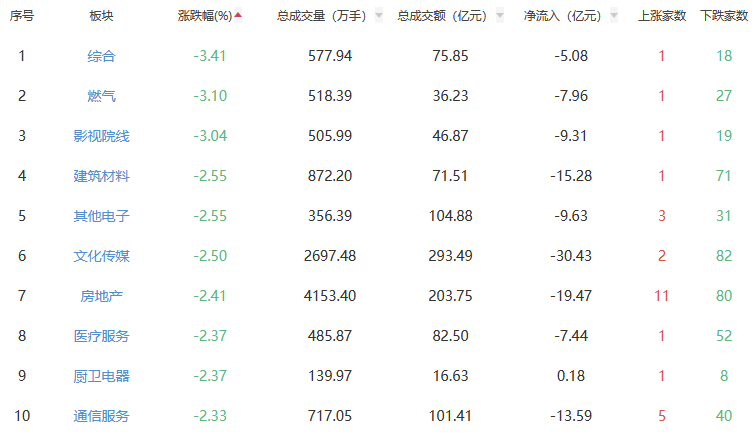Click the 序号 column header
The image size is (753, 435).
pyautogui.click(x=22, y=16)
